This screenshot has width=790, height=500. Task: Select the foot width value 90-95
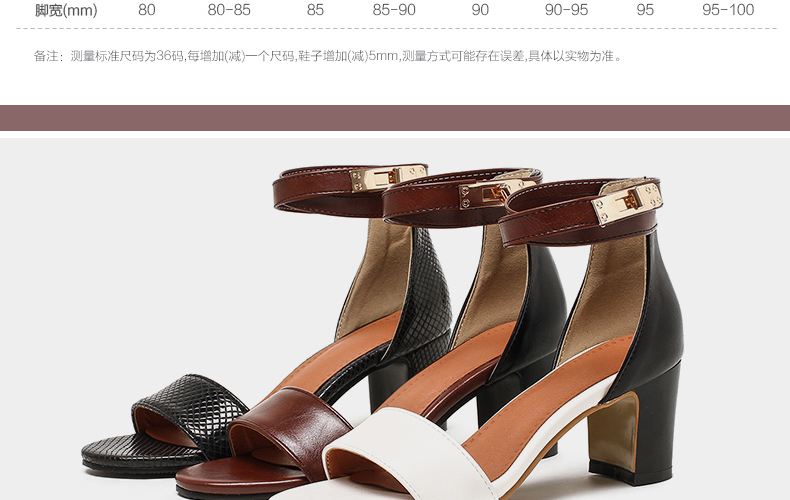tap(566, 11)
